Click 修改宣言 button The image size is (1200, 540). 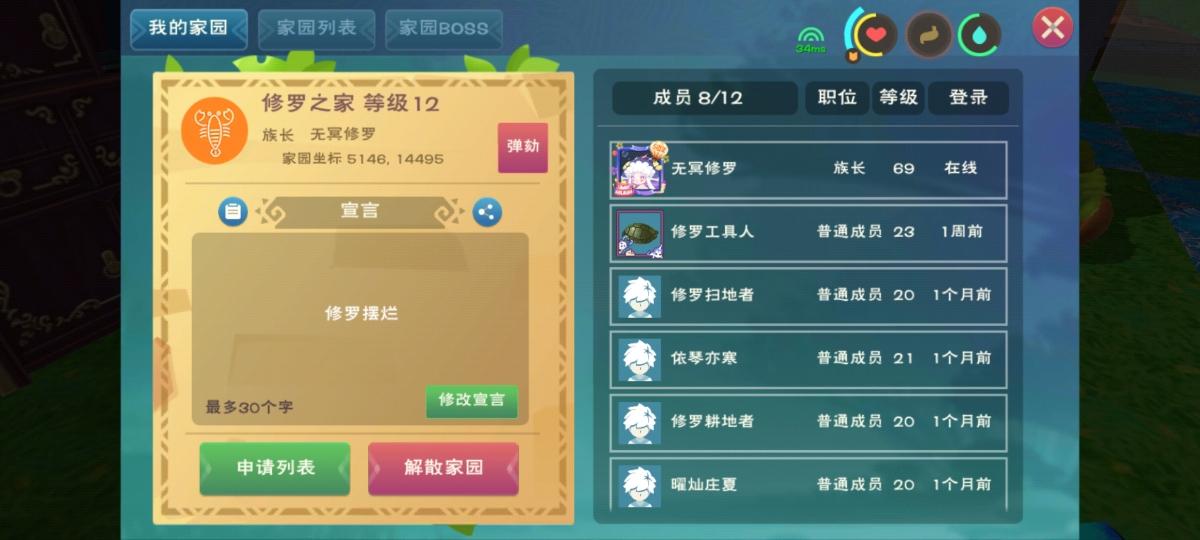coord(472,401)
